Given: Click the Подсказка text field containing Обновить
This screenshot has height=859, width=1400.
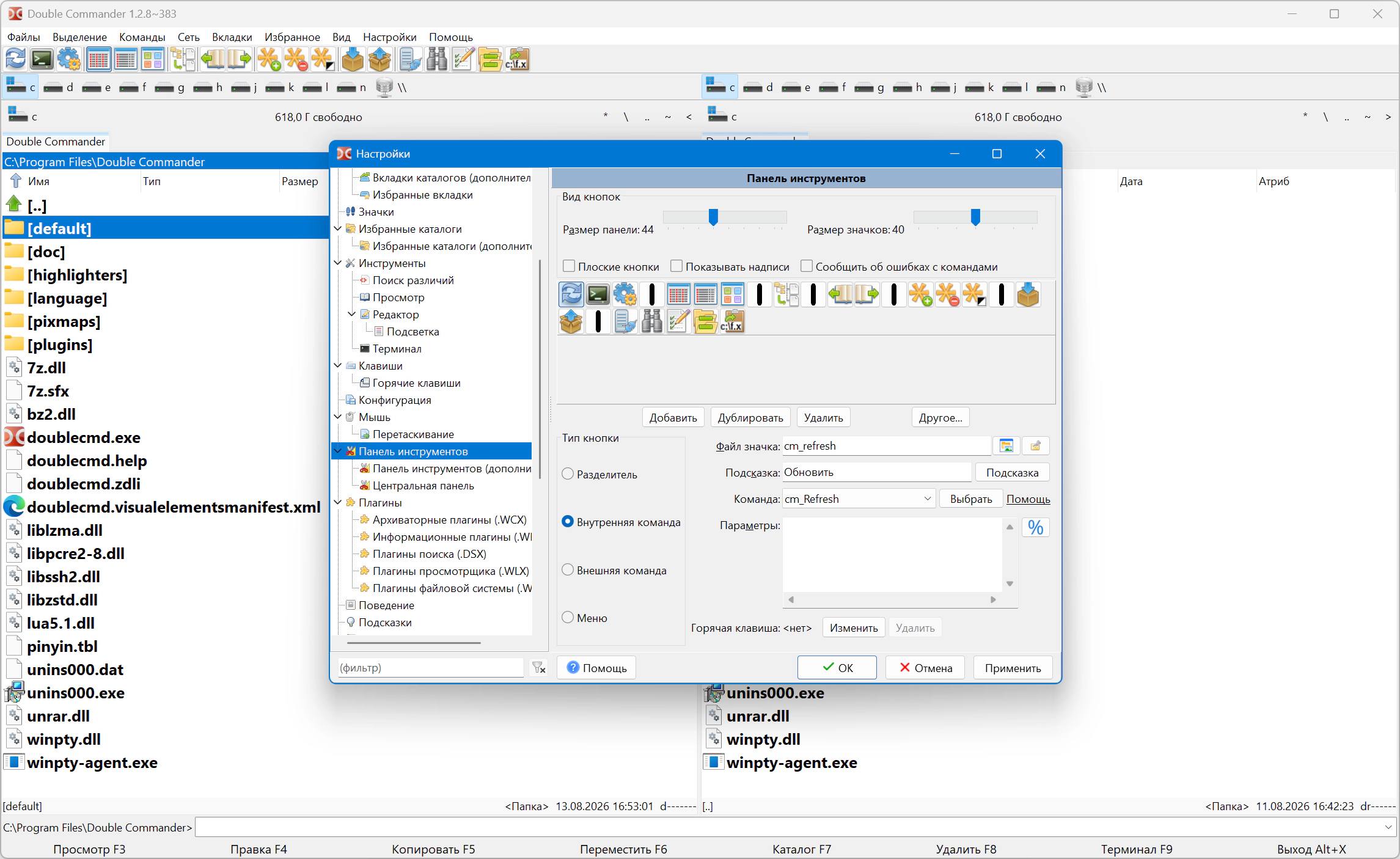Looking at the screenshot, I should pos(877,472).
